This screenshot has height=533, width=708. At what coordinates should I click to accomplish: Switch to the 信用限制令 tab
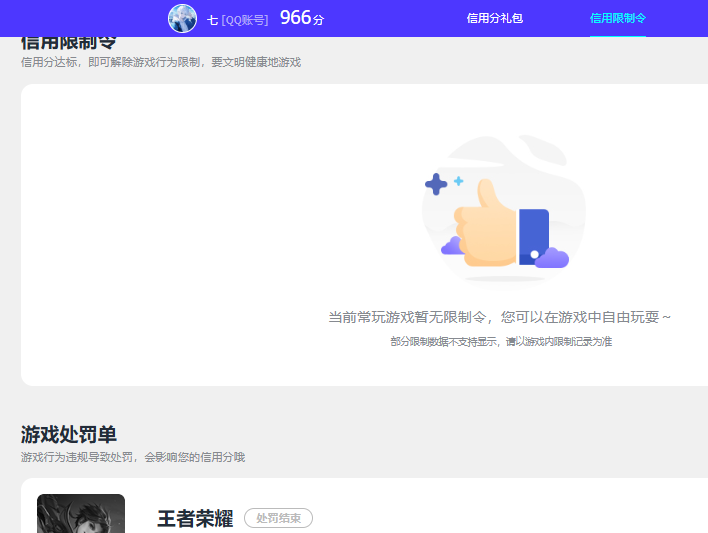tap(618, 19)
